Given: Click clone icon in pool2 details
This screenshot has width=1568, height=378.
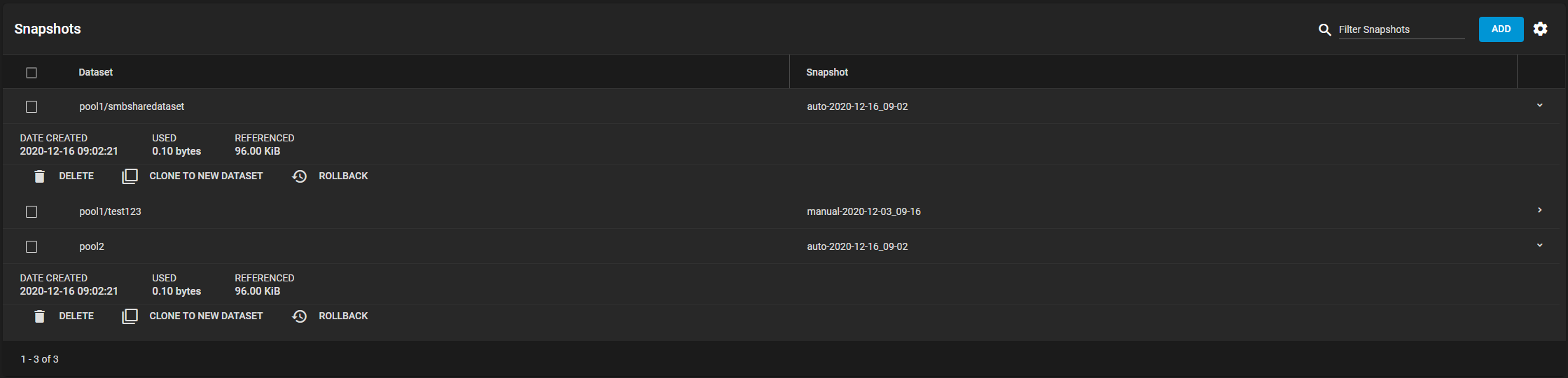Looking at the screenshot, I should click(x=130, y=316).
